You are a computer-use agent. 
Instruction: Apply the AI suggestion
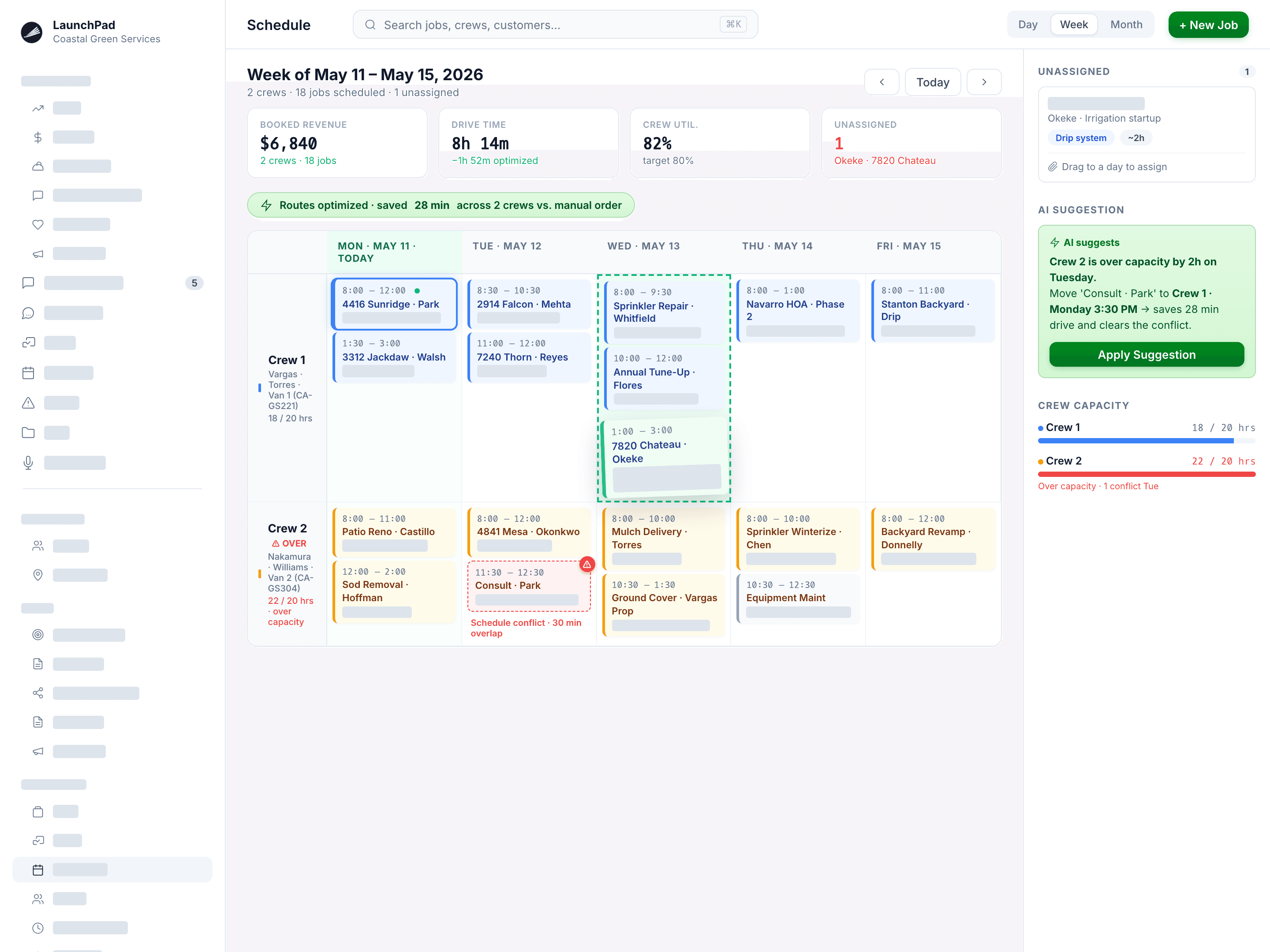[1147, 355]
